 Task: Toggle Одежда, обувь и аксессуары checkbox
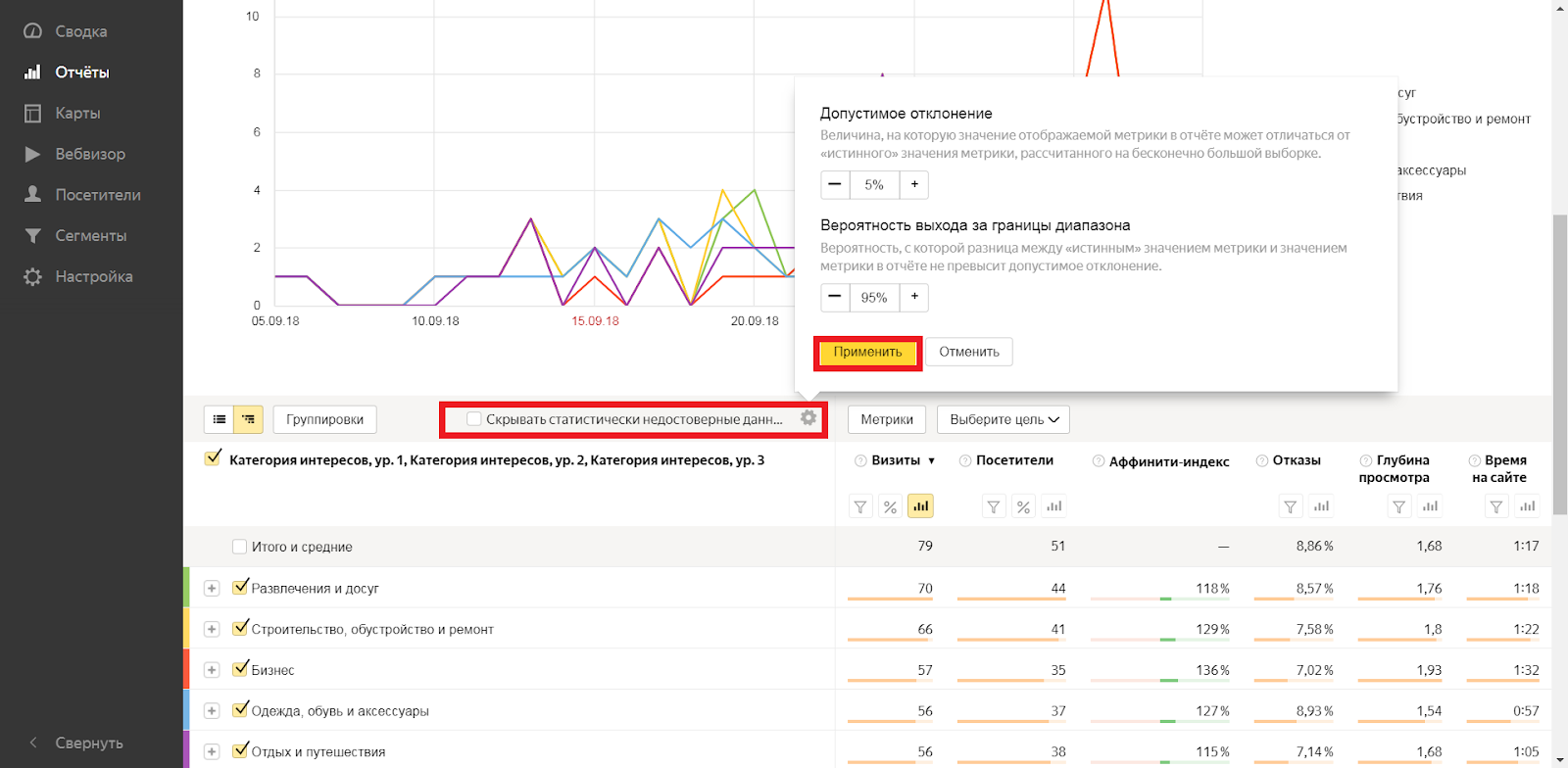(x=240, y=710)
